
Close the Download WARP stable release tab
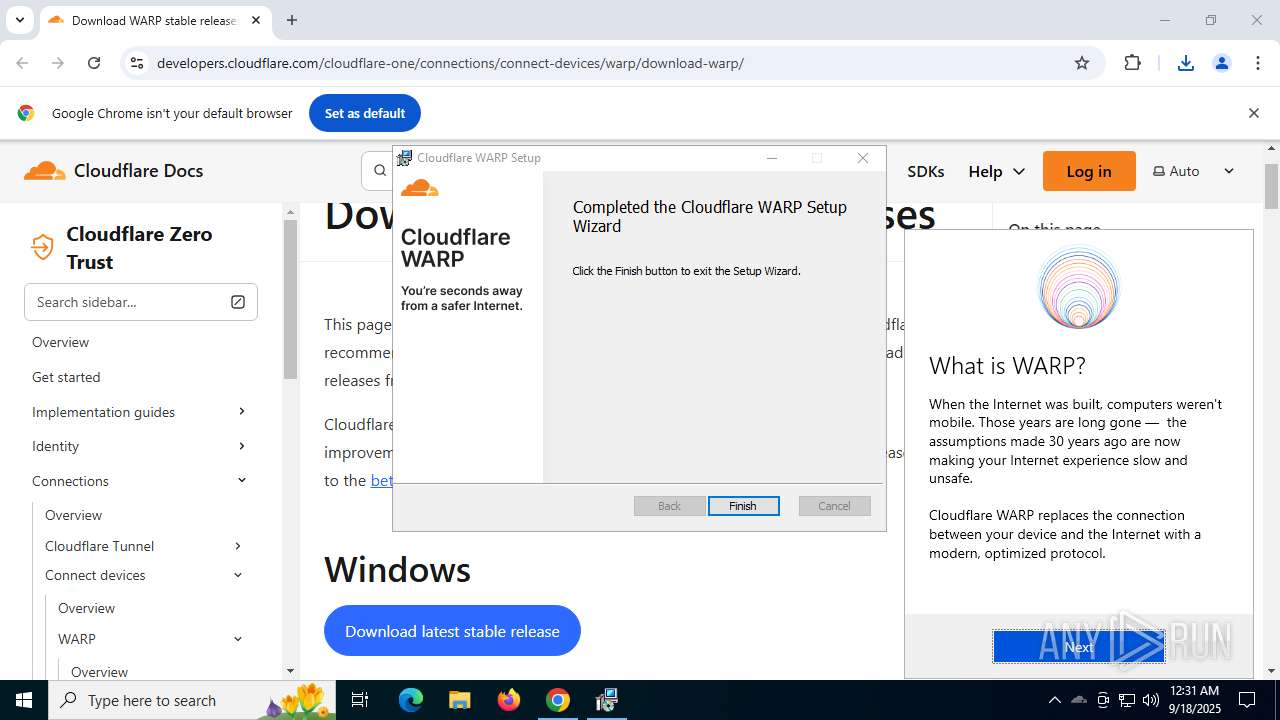coord(256,20)
